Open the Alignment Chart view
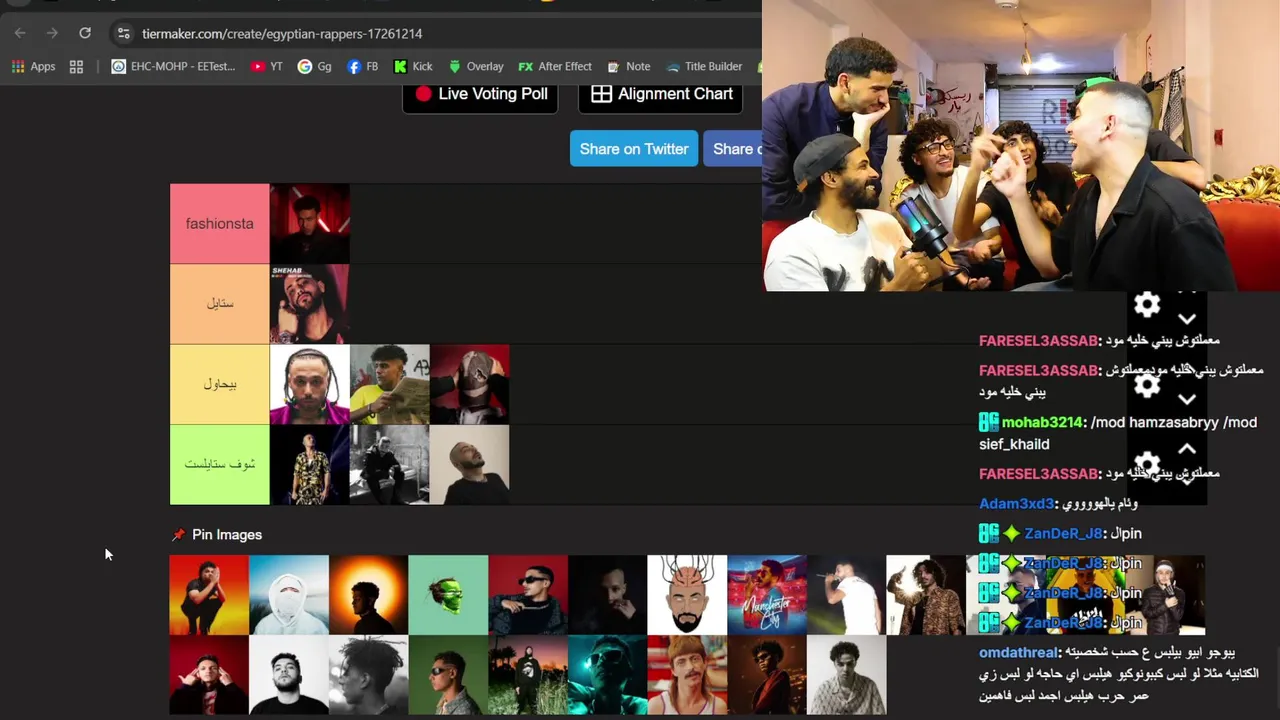1280x720 pixels. [661, 94]
